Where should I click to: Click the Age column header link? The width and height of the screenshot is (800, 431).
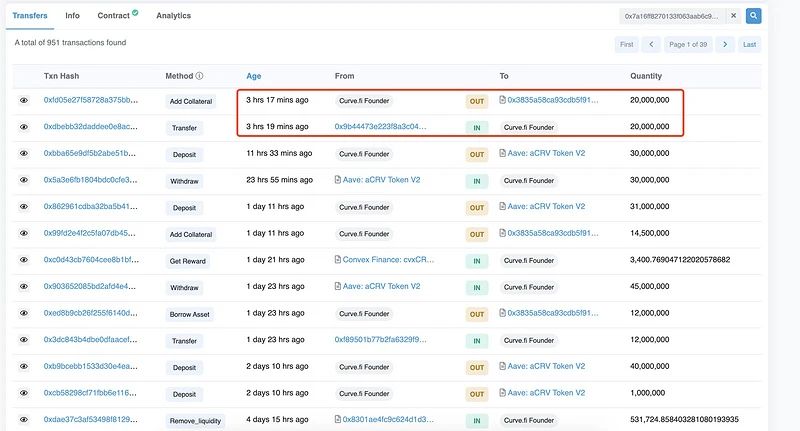[254, 76]
